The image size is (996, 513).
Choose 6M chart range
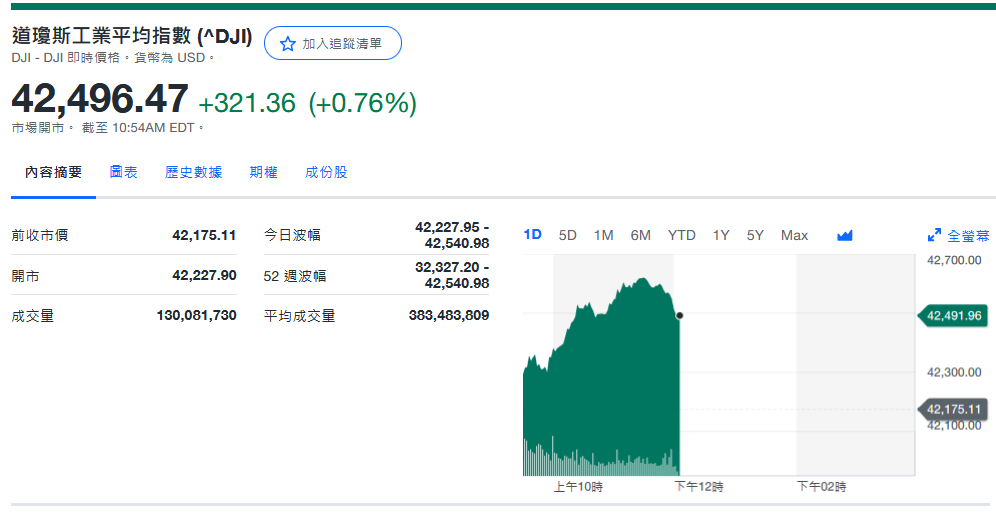[x=641, y=235]
